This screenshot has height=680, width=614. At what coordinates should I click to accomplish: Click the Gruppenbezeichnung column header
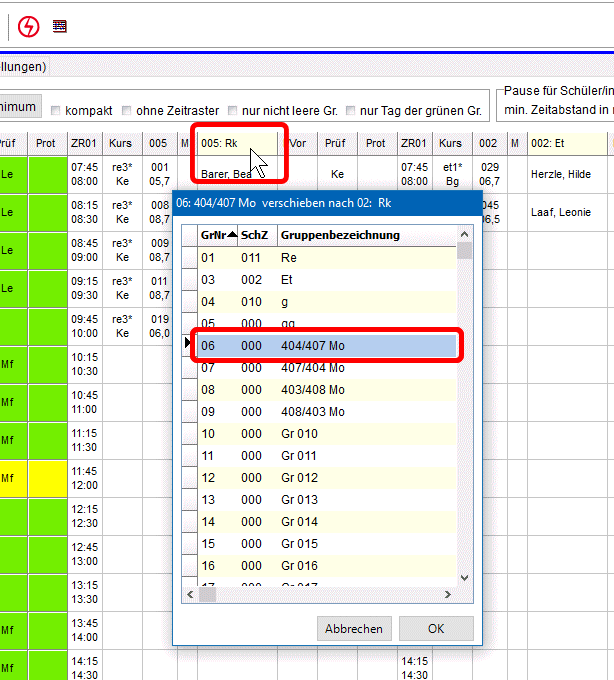(x=340, y=235)
